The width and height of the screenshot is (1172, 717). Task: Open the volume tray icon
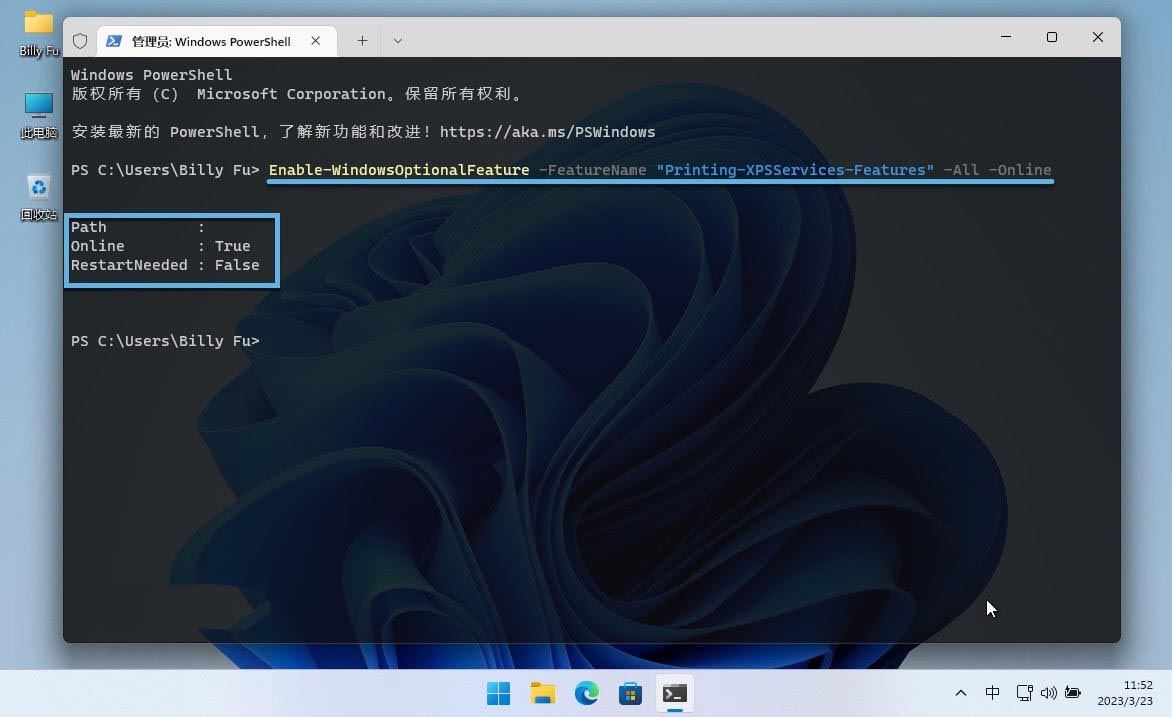pyautogui.click(x=1049, y=693)
